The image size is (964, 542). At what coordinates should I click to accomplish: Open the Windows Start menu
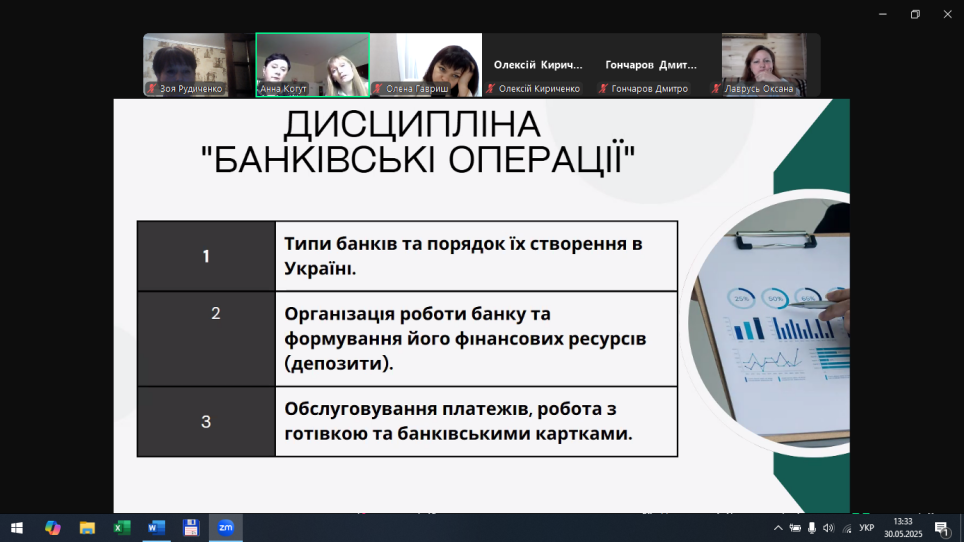click(17, 527)
